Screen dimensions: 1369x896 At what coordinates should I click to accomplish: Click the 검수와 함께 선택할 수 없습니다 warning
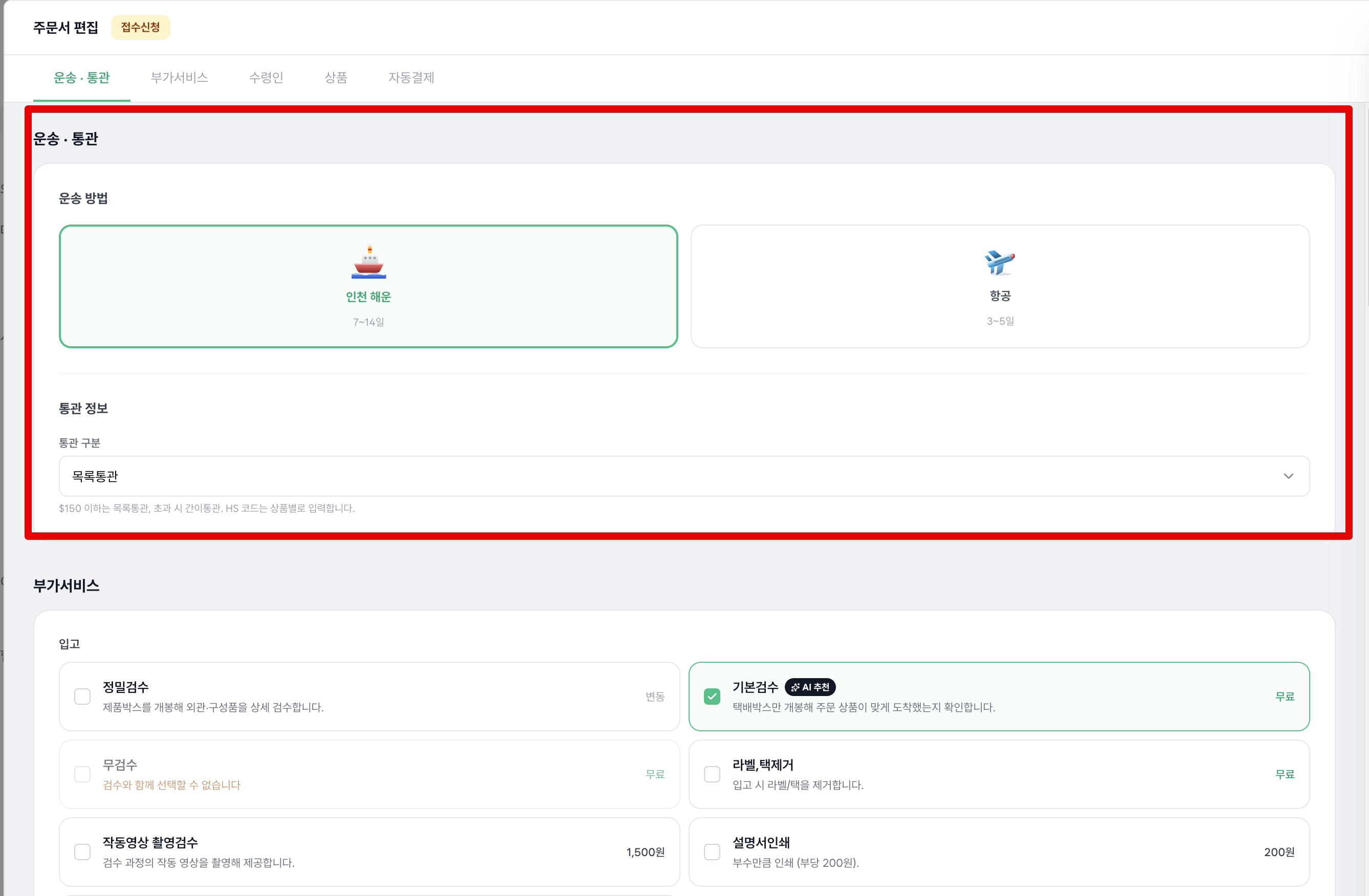[171, 785]
